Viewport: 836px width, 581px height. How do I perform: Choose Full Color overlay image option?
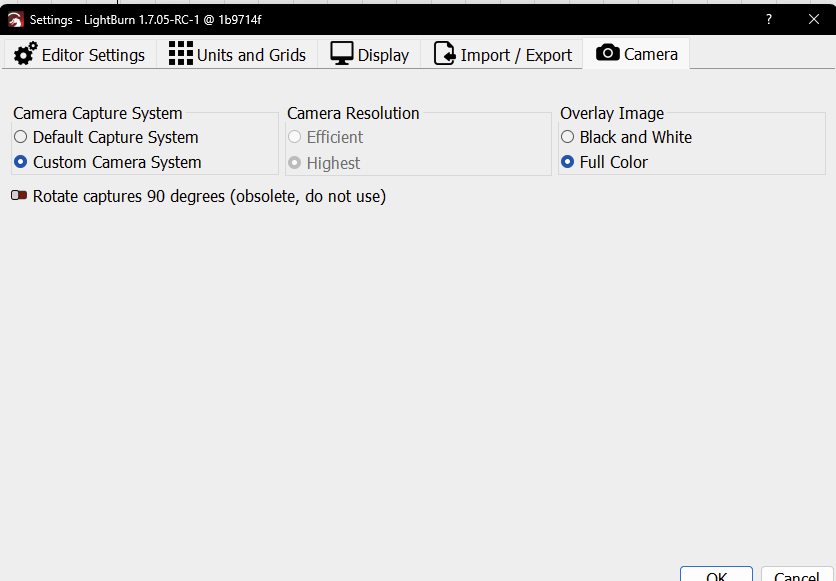pyautogui.click(x=567, y=162)
